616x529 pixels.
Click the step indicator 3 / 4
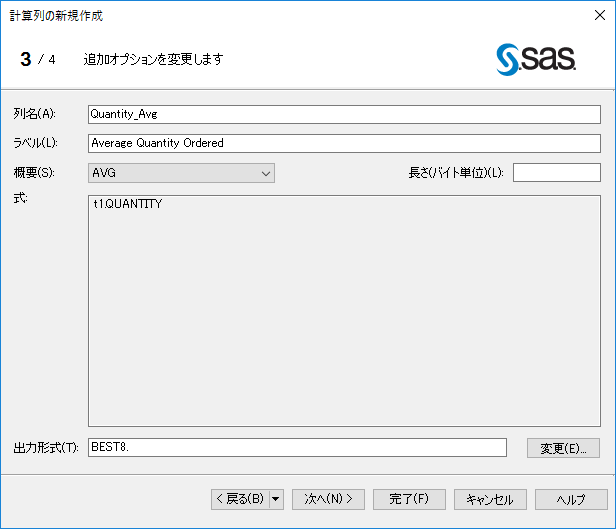(37, 59)
